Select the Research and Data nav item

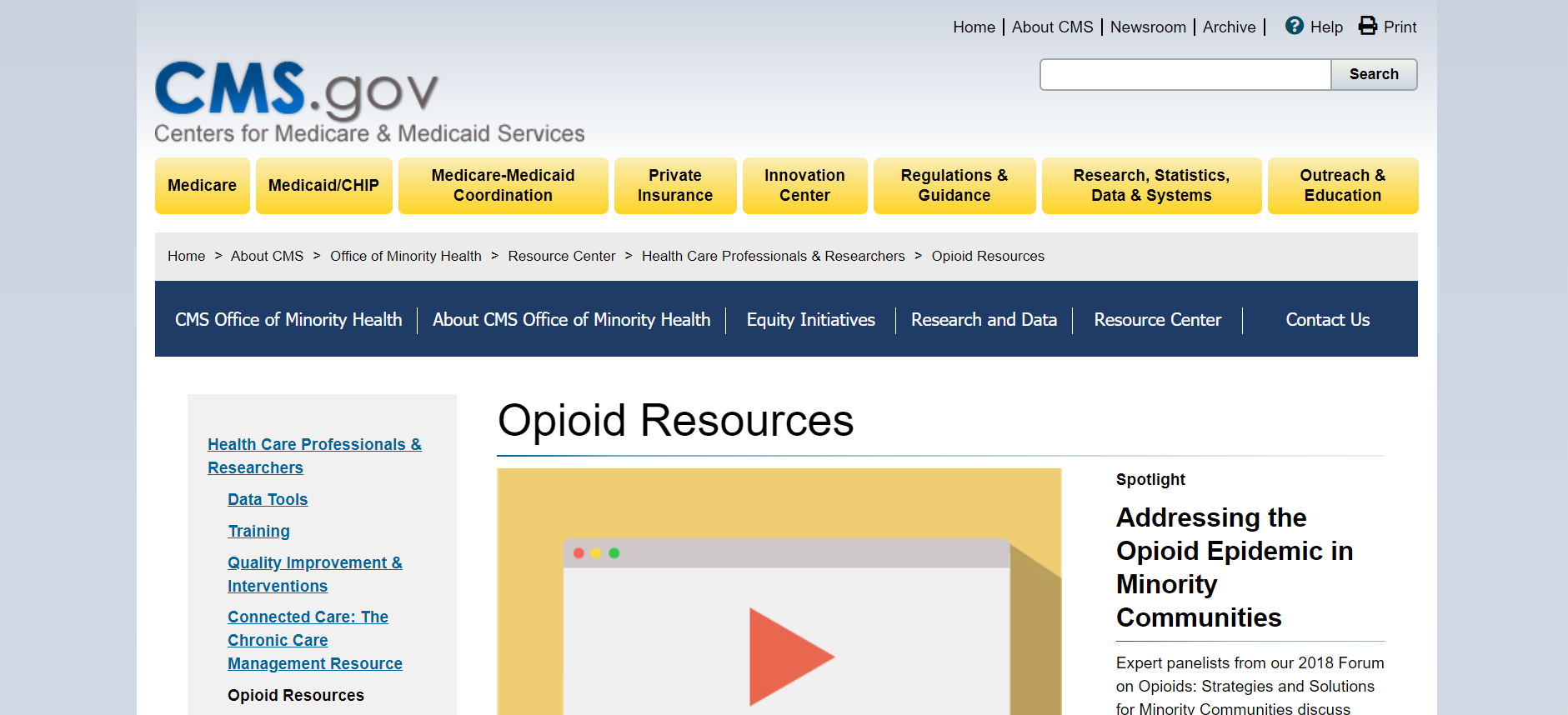coord(984,320)
